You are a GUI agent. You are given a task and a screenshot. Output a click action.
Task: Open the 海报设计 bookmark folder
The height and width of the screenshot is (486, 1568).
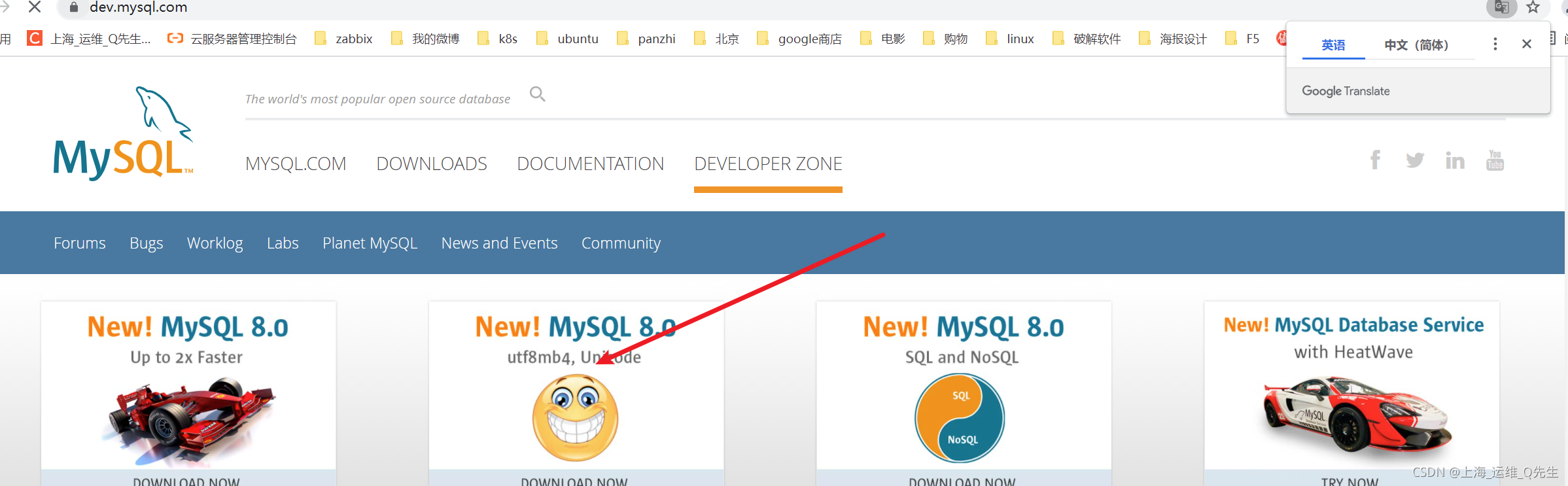[1173, 39]
